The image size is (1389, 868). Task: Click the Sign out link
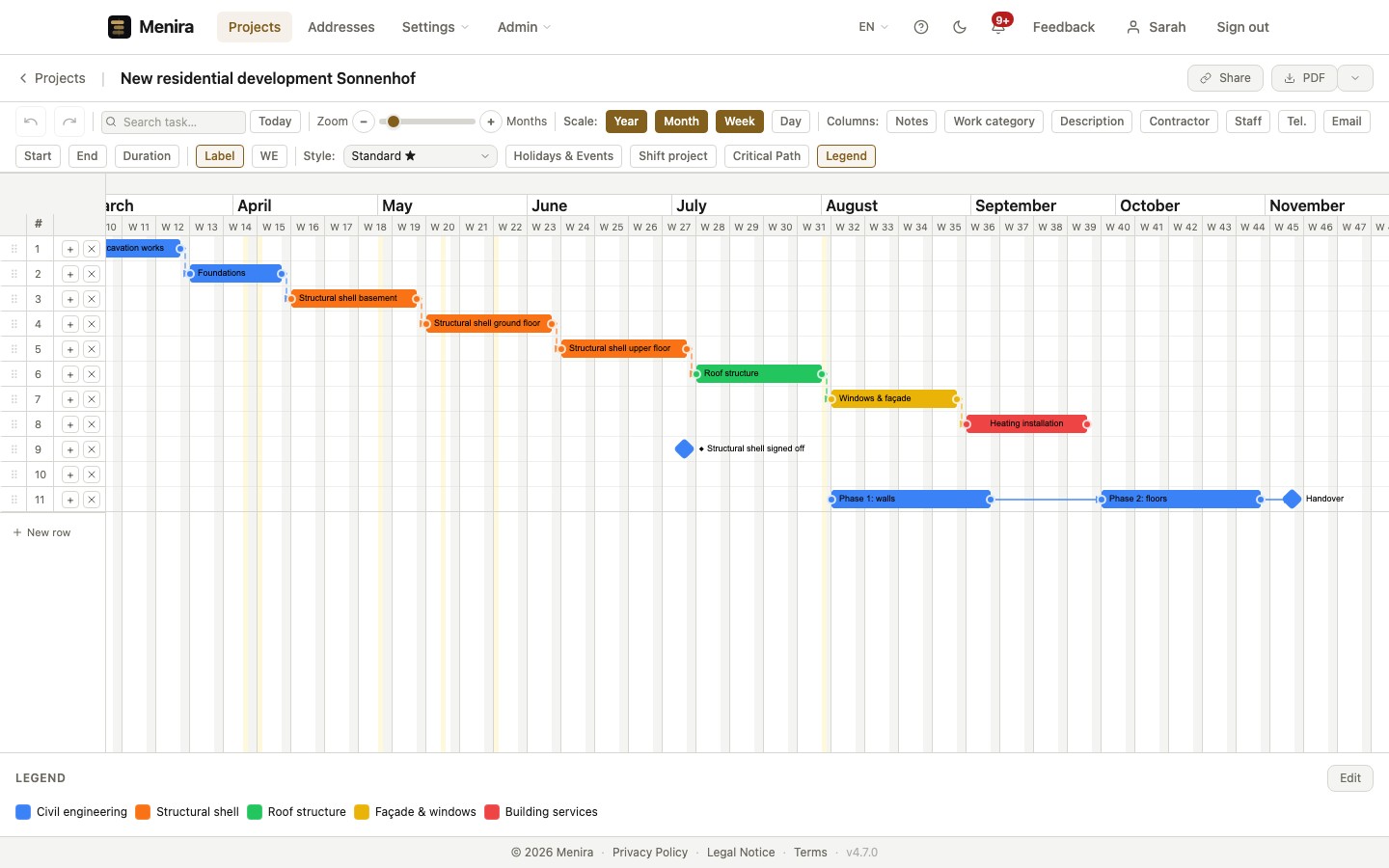pyautogui.click(x=1242, y=27)
